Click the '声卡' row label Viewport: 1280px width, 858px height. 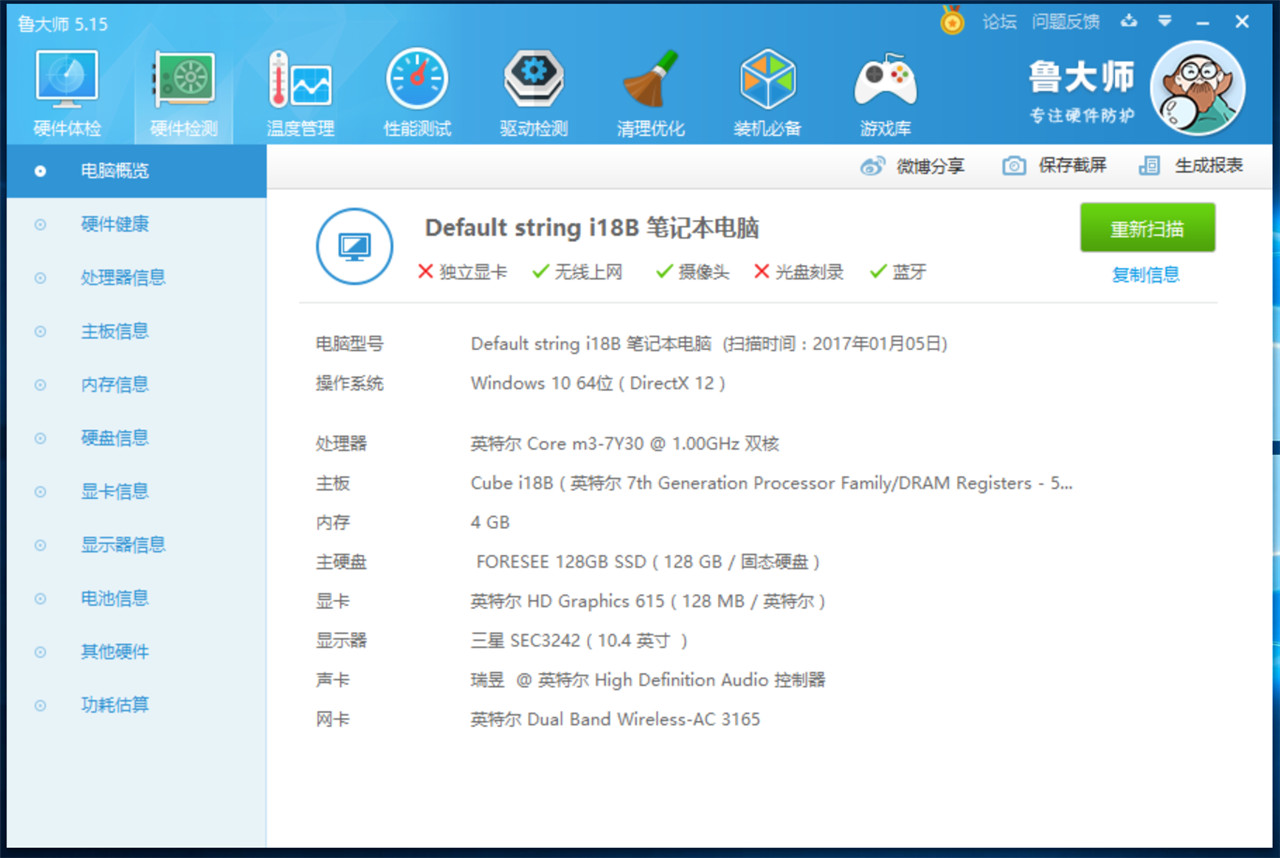[x=333, y=680]
